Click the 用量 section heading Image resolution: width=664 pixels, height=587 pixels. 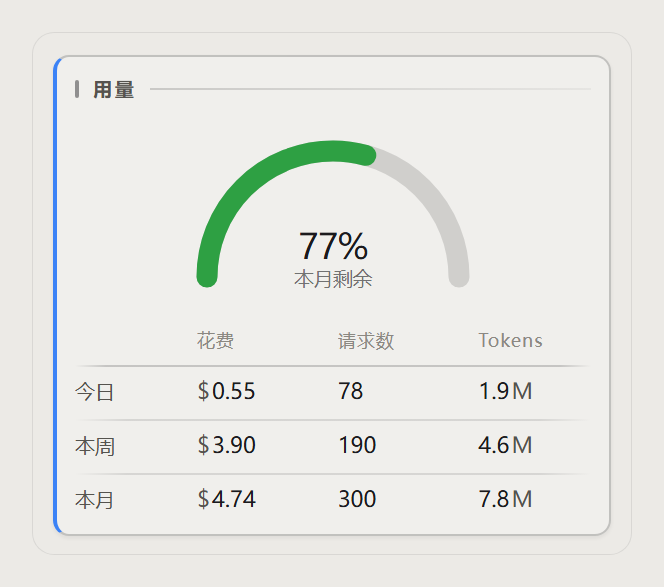click(x=113, y=90)
